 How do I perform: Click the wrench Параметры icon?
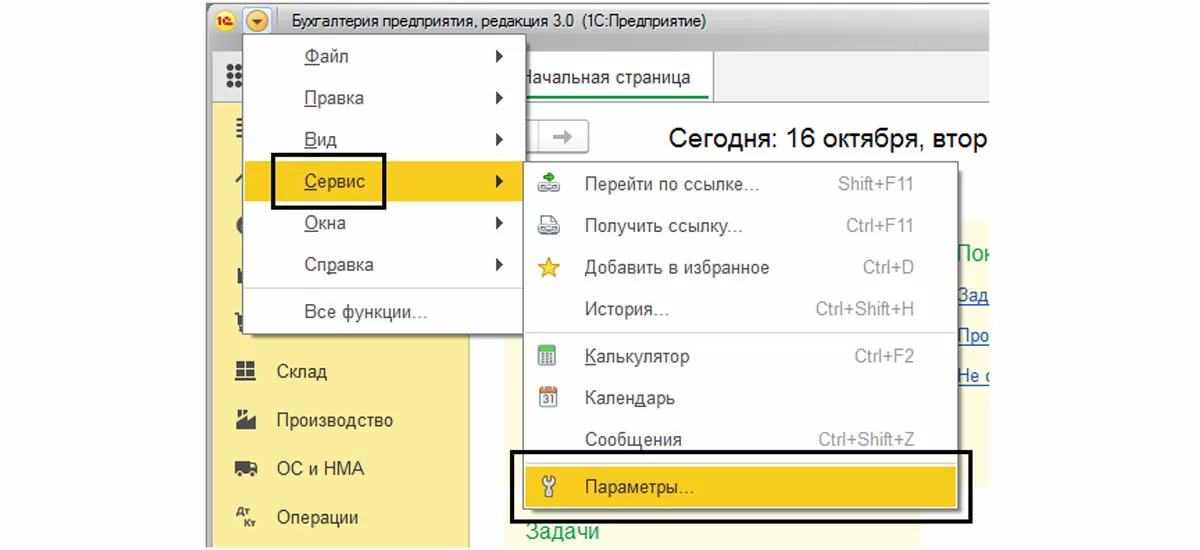tap(548, 487)
